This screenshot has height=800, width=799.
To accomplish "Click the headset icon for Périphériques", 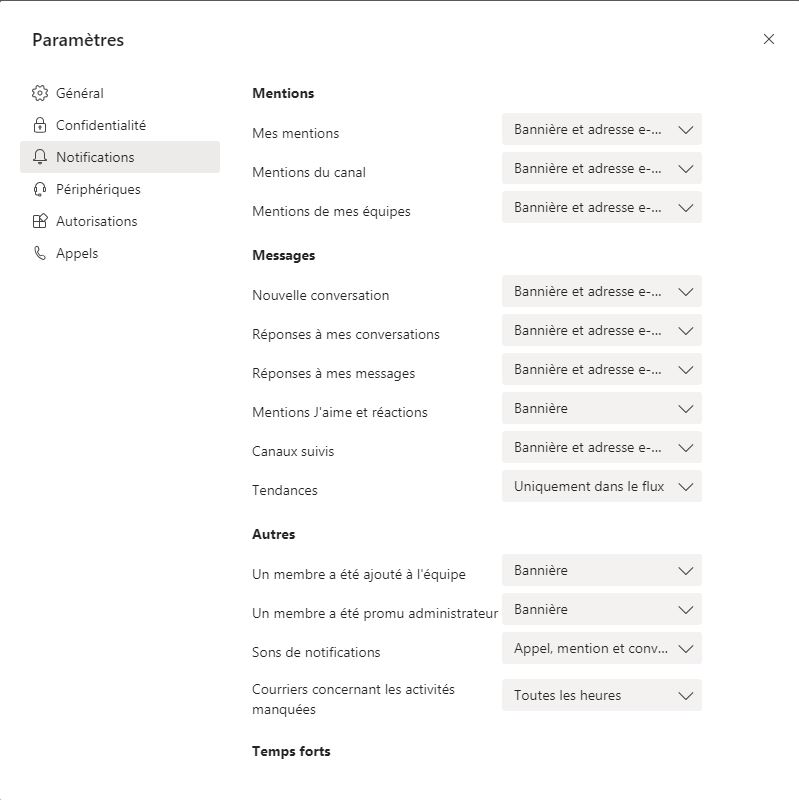I will click(x=40, y=189).
